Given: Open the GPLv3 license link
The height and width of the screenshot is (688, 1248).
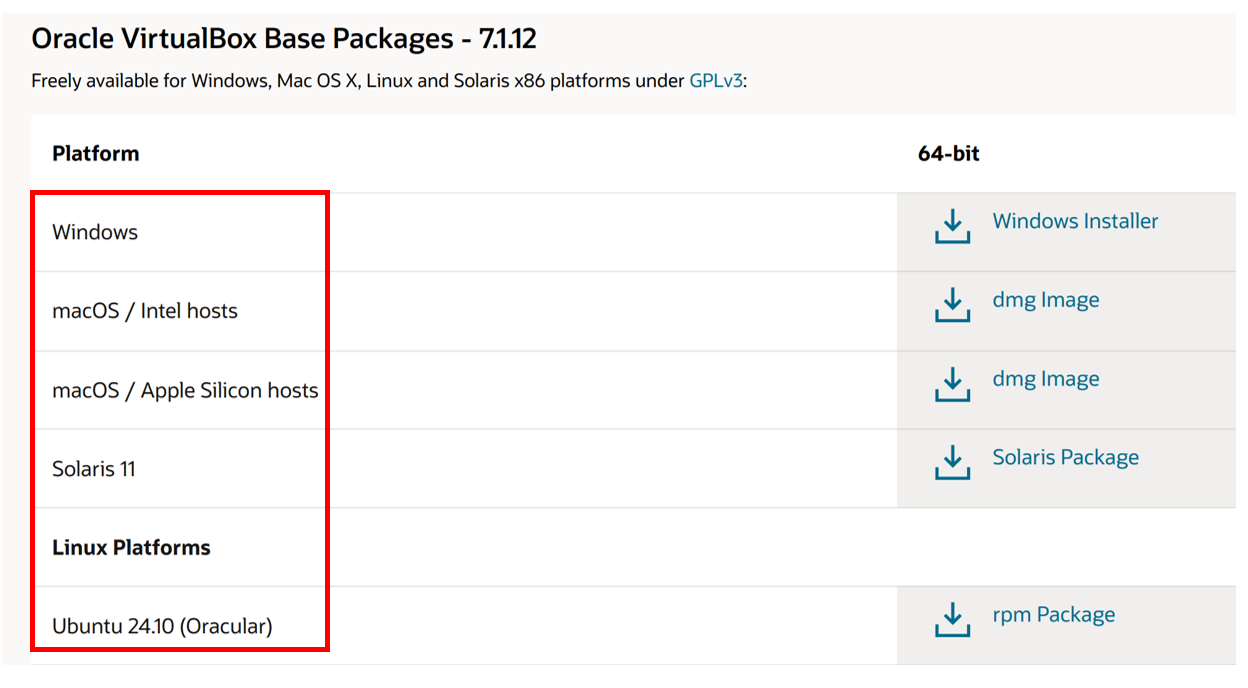Looking at the screenshot, I should click(716, 81).
